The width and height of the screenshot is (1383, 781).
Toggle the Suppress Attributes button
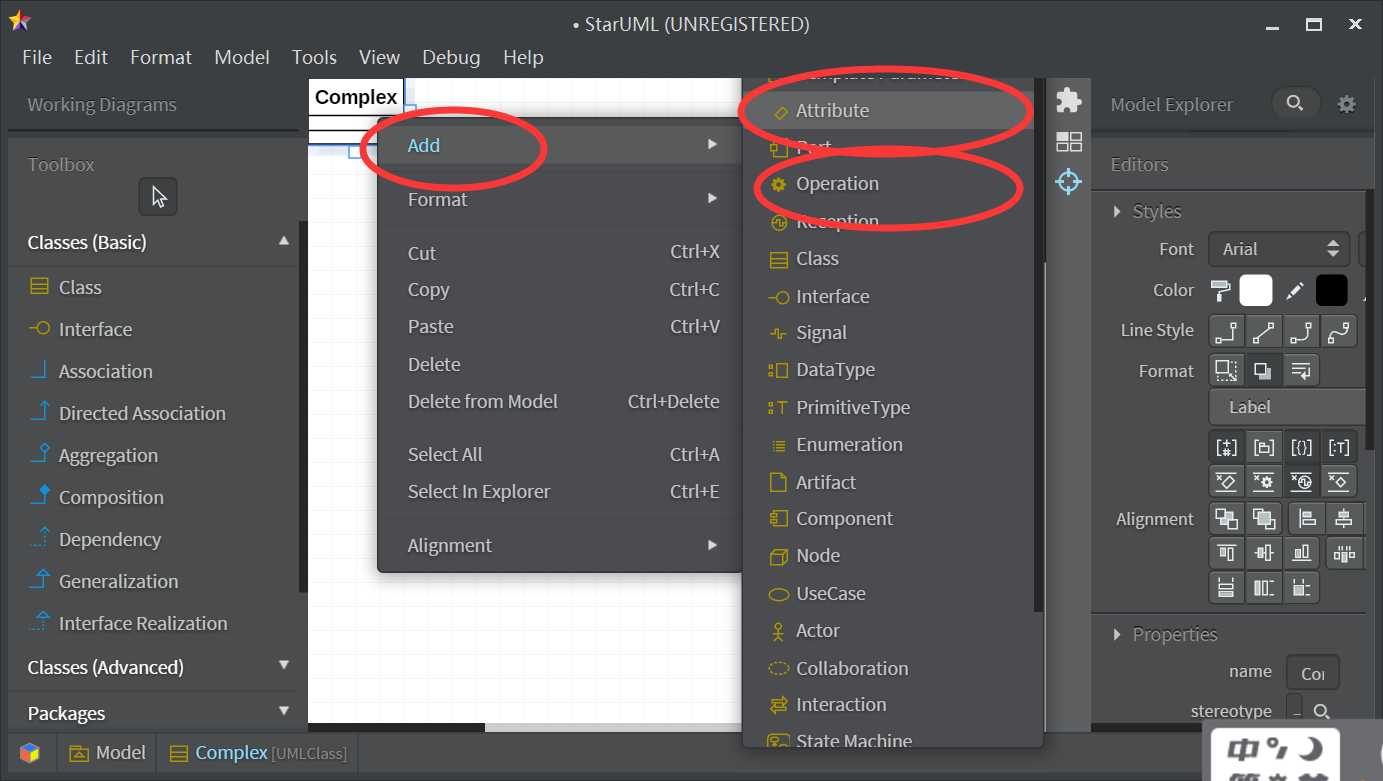point(1227,481)
